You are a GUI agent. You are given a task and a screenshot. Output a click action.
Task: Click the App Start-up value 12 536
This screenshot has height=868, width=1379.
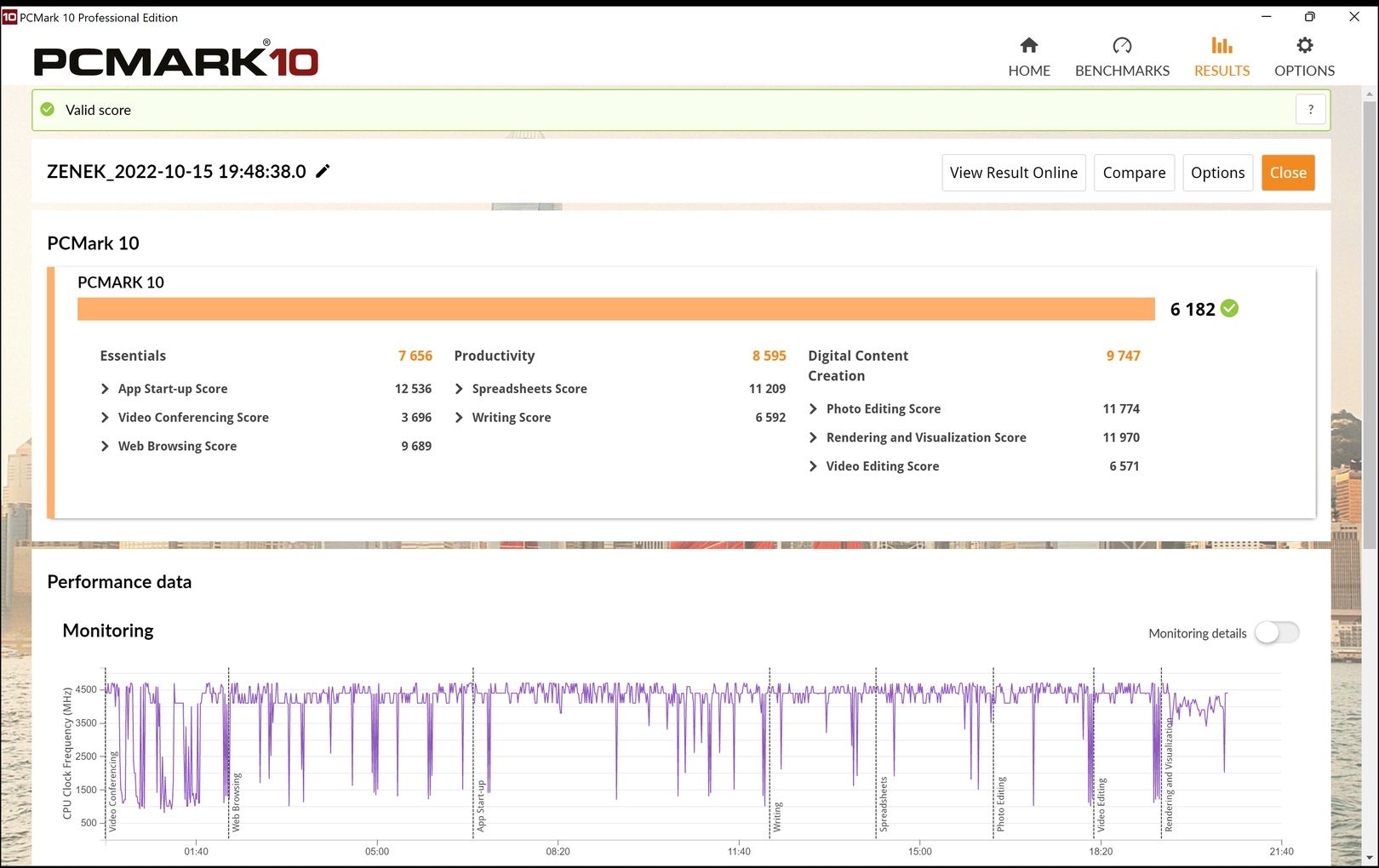click(x=413, y=389)
